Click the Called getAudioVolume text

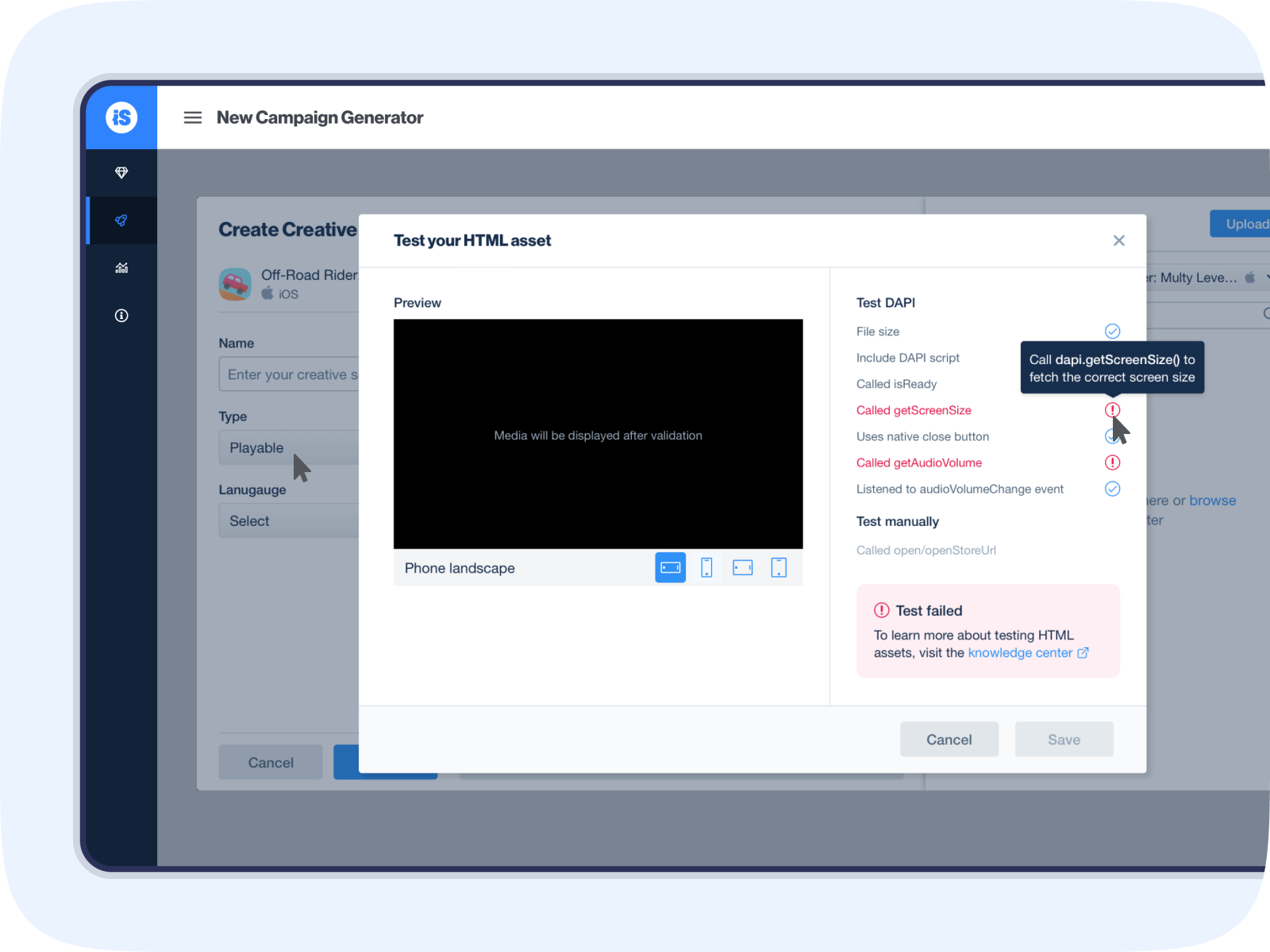[x=919, y=463]
